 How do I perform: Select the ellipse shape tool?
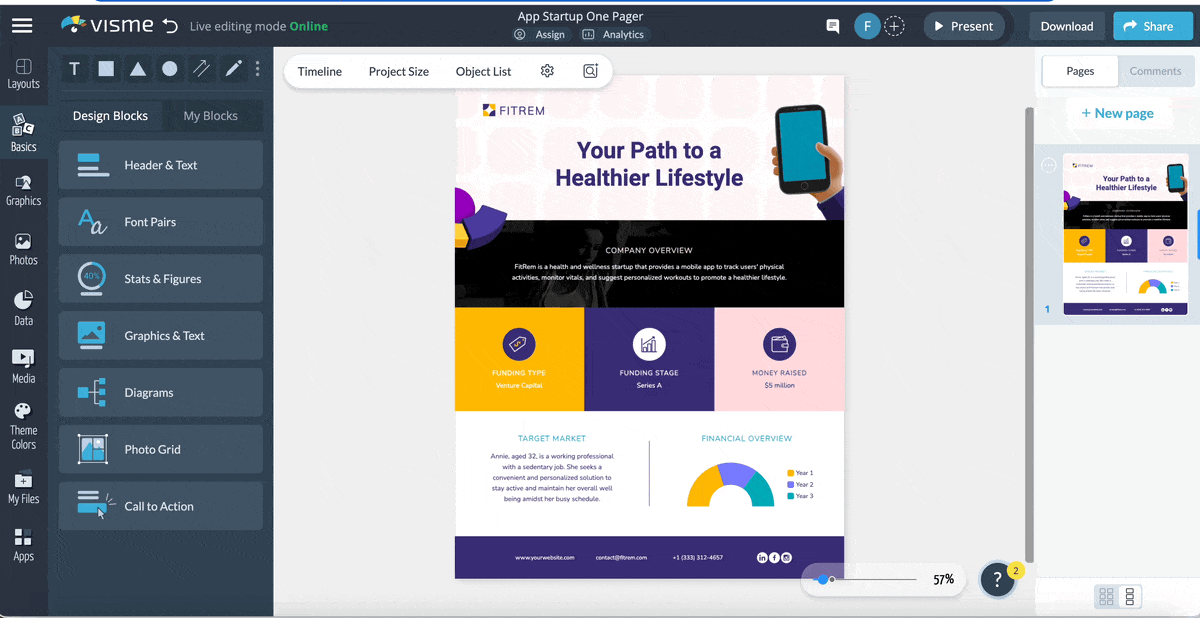click(170, 68)
